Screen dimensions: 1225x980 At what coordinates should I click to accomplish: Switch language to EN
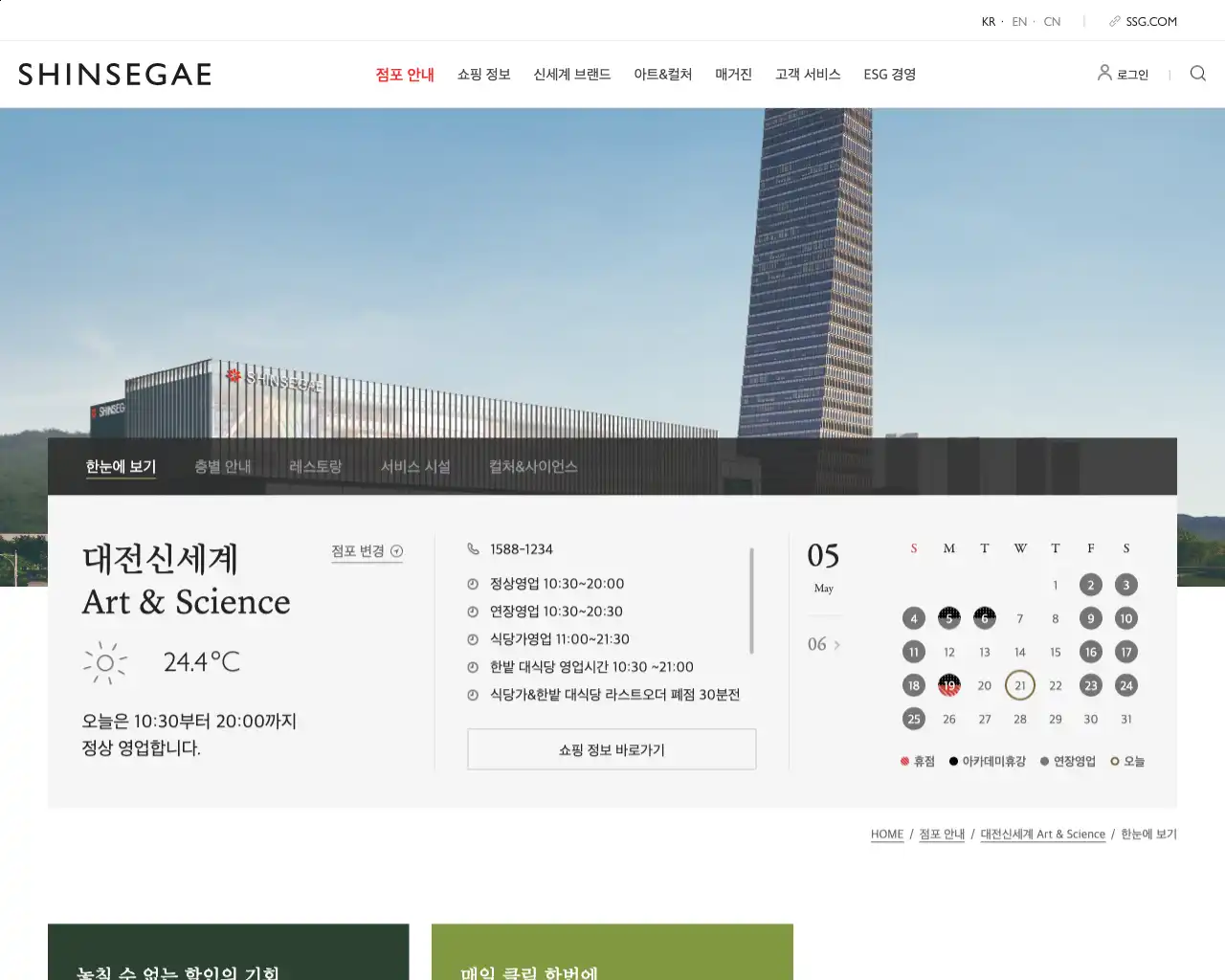point(1019,21)
